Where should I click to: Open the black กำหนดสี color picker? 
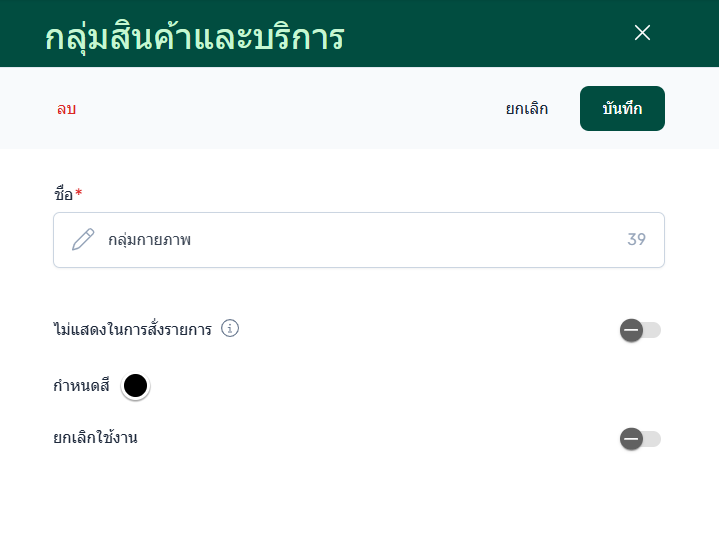coord(135,385)
